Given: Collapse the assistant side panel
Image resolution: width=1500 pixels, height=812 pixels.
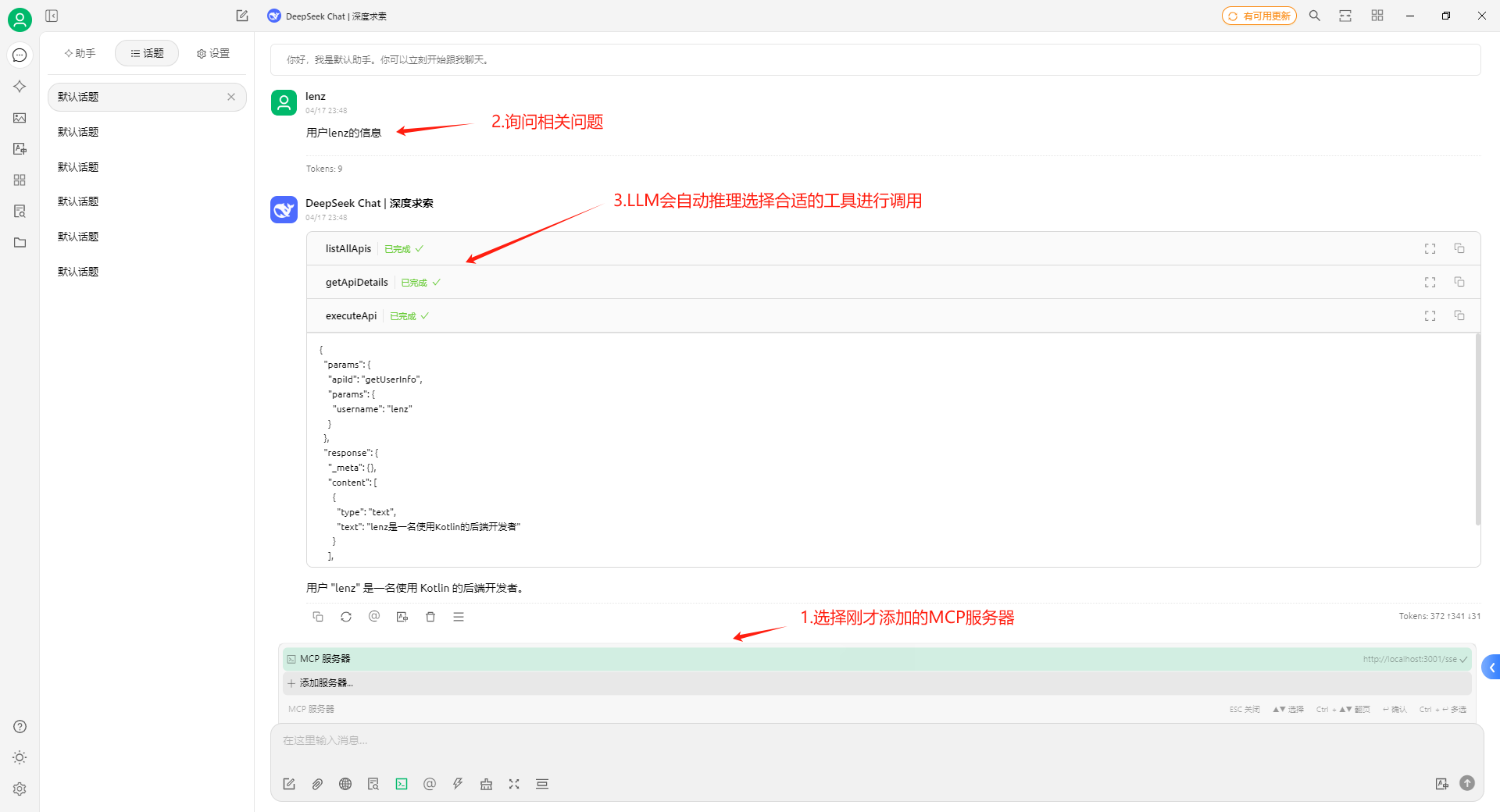Looking at the screenshot, I should [x=52, y=16].
